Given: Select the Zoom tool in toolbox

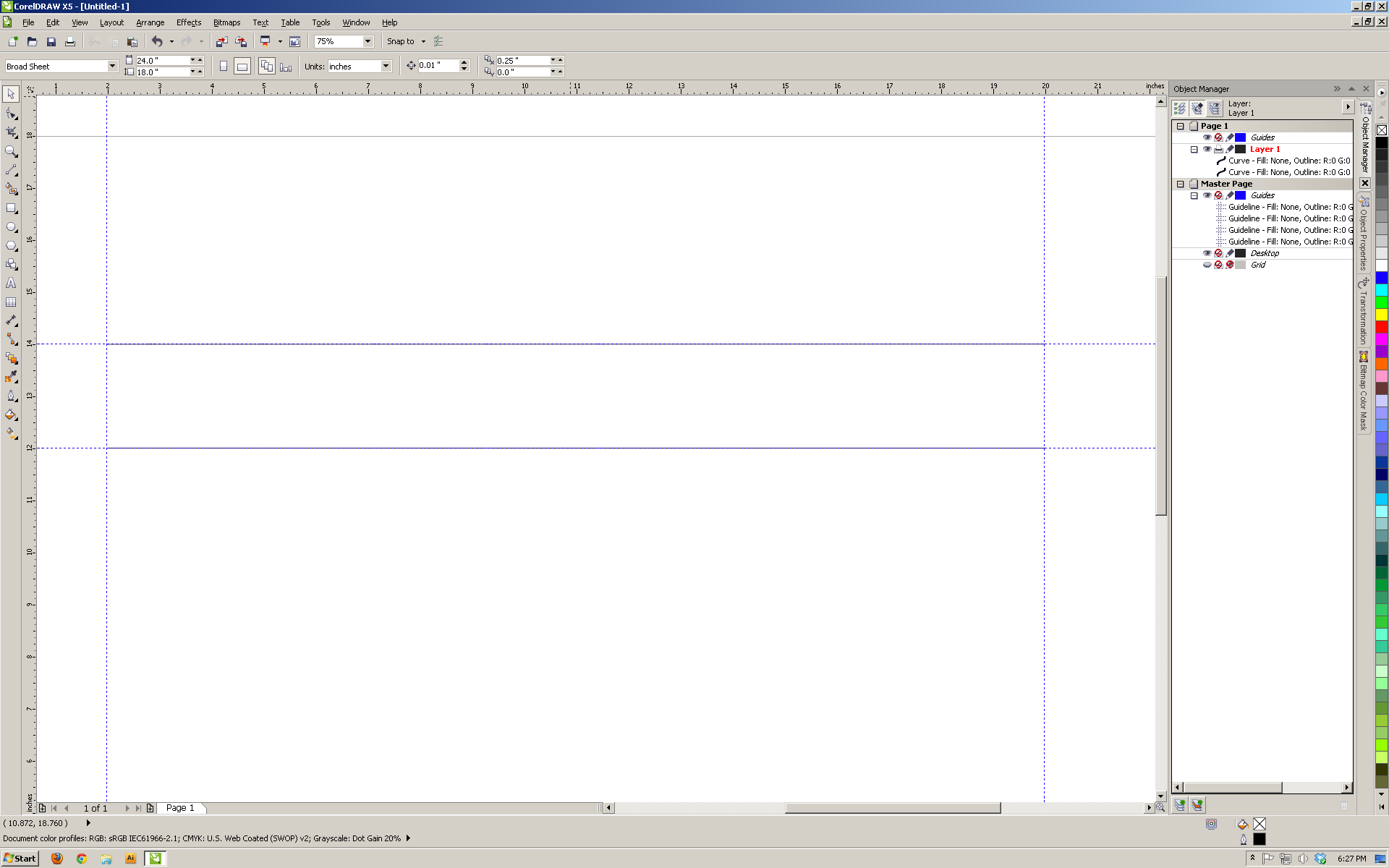Looking at the screenshot, I should point(11,151).
